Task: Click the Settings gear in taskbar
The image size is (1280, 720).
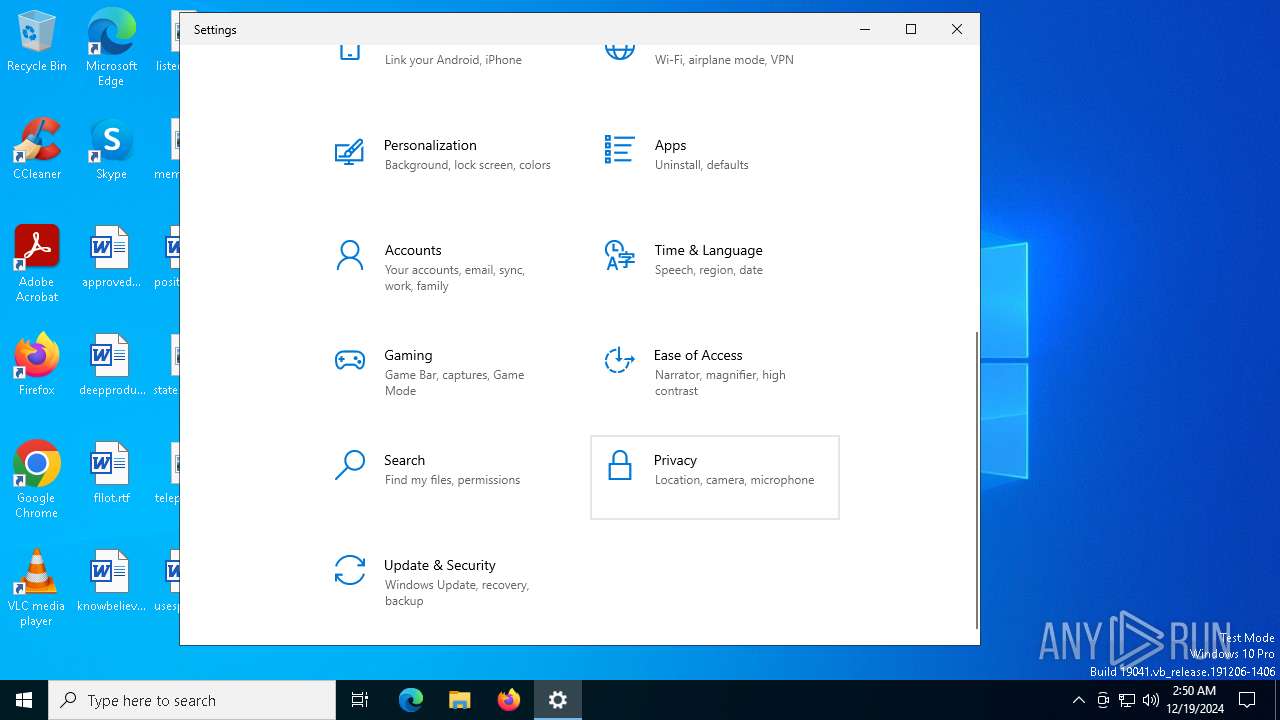Action: (558, 700)
